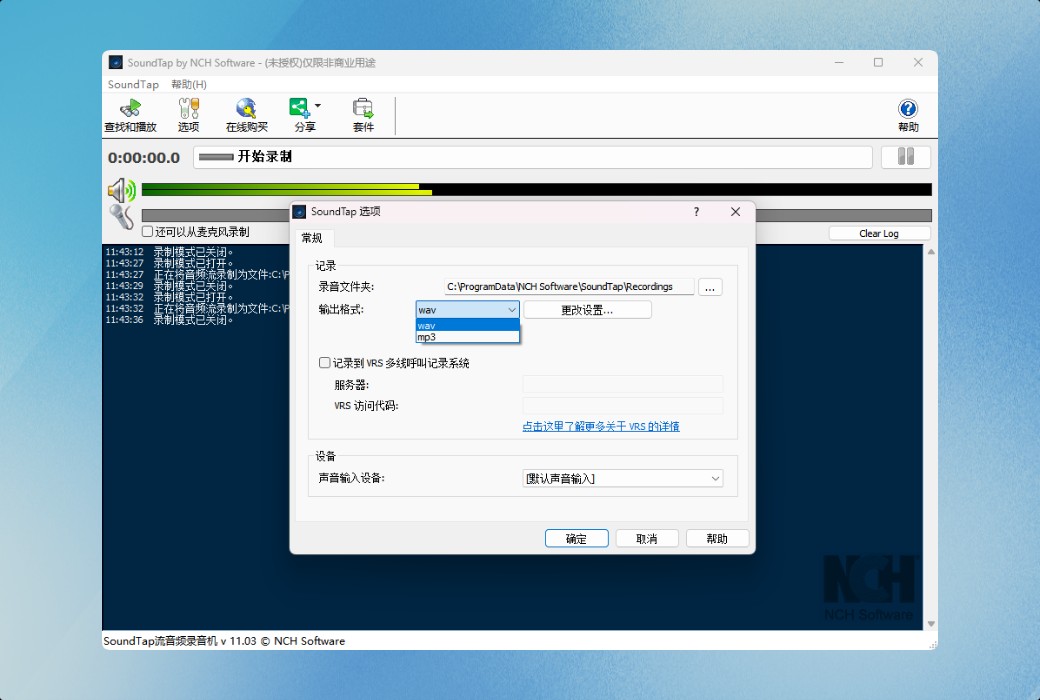The width and height of the screenshot is (1040, 700).
Task: Check the 记录到 VRS 多线呼叫记录系统 option
Action: point(324,363)
